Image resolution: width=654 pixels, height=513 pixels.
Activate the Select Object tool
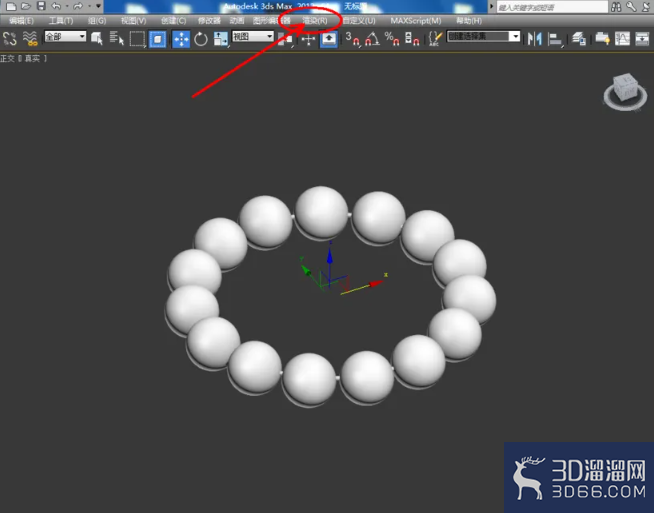(x=97, y=39)
